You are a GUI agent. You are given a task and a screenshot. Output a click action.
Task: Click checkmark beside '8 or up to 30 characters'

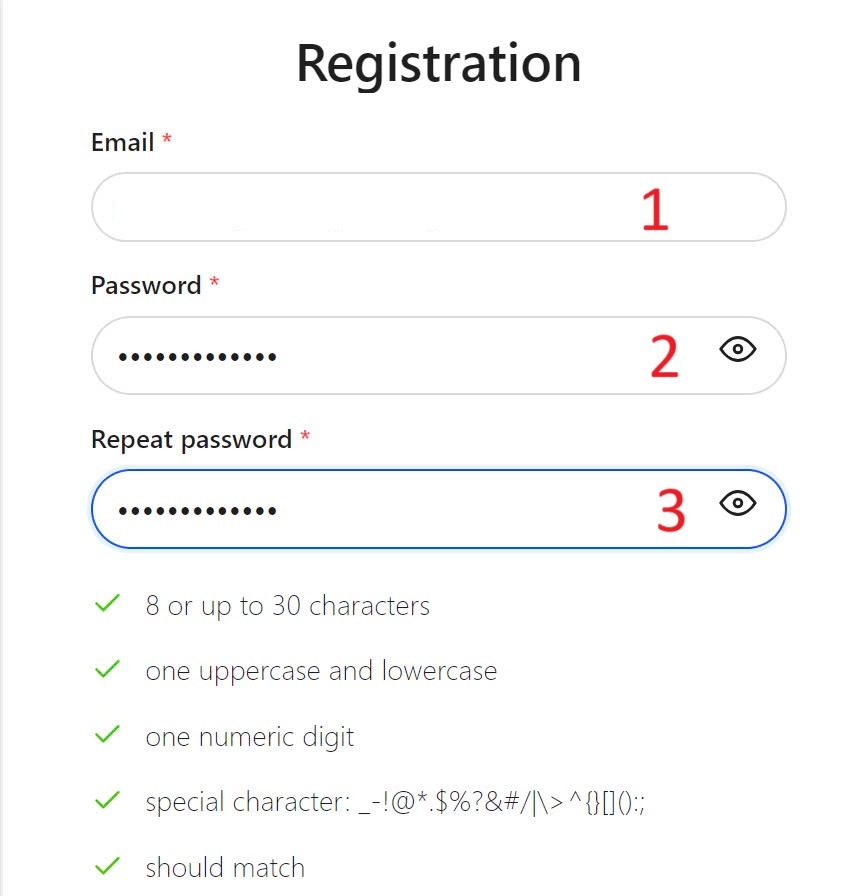pyautogui.click(x=107, y=604)
